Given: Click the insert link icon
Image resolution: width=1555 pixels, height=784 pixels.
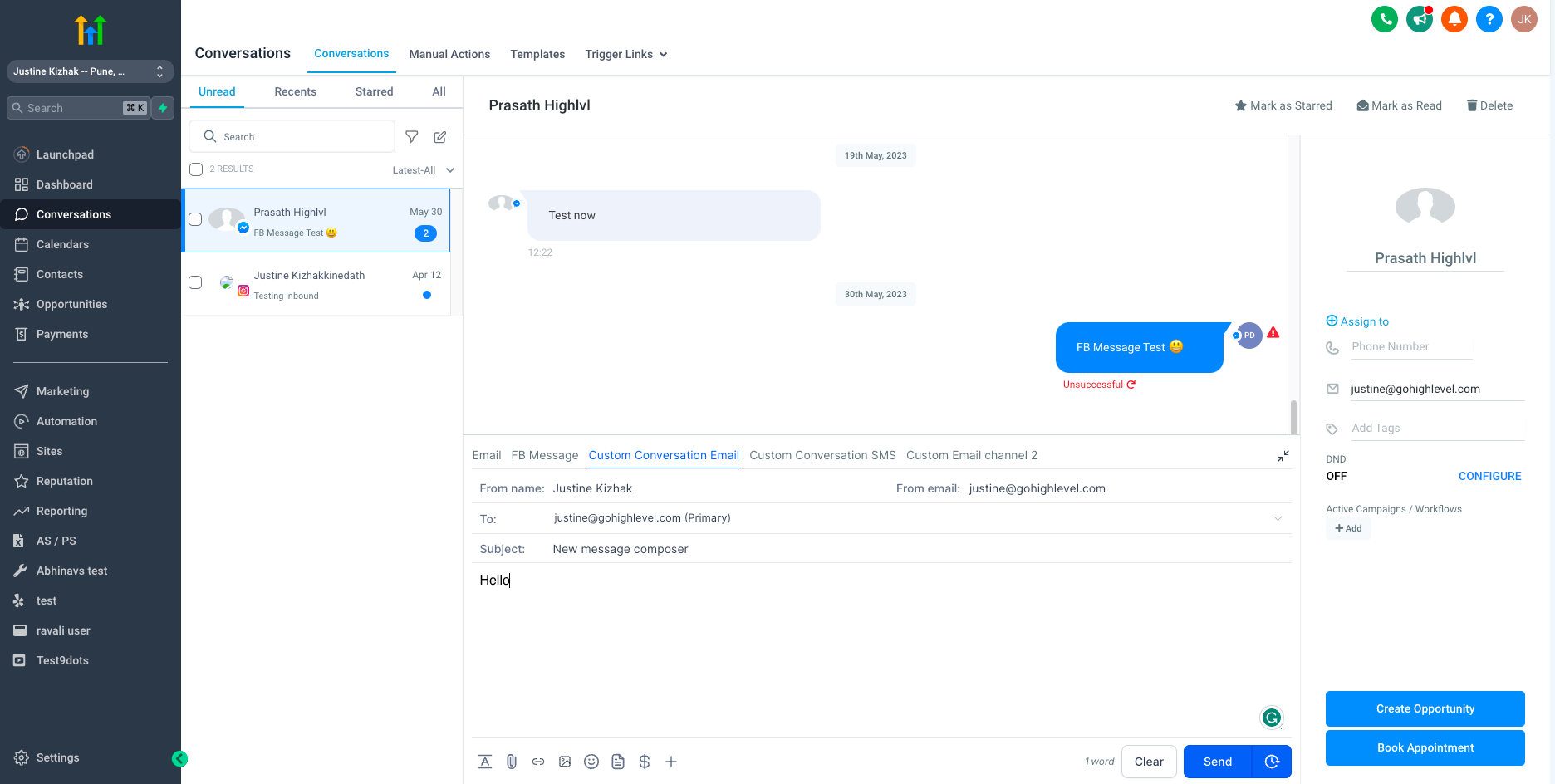Looking at the screenshot, I should (538, 762).
